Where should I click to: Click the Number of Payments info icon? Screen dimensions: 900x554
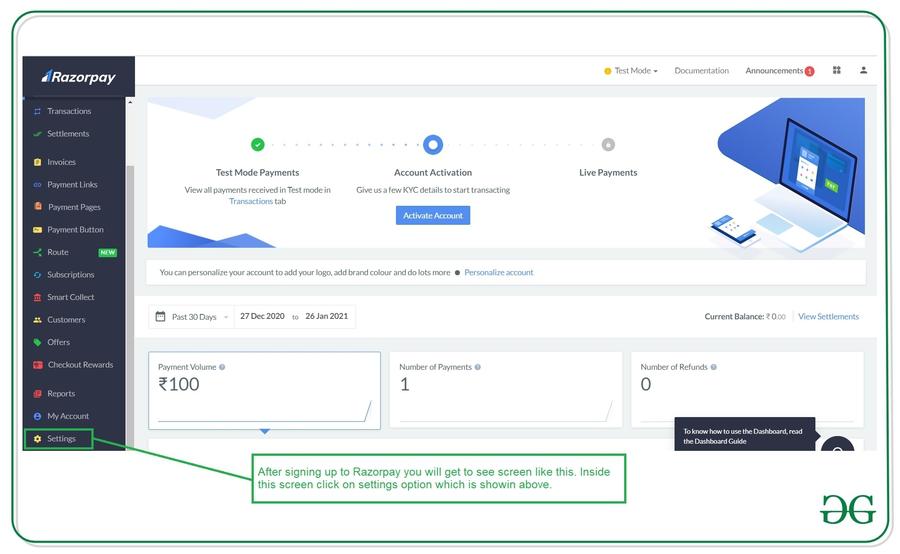(478, 367)
